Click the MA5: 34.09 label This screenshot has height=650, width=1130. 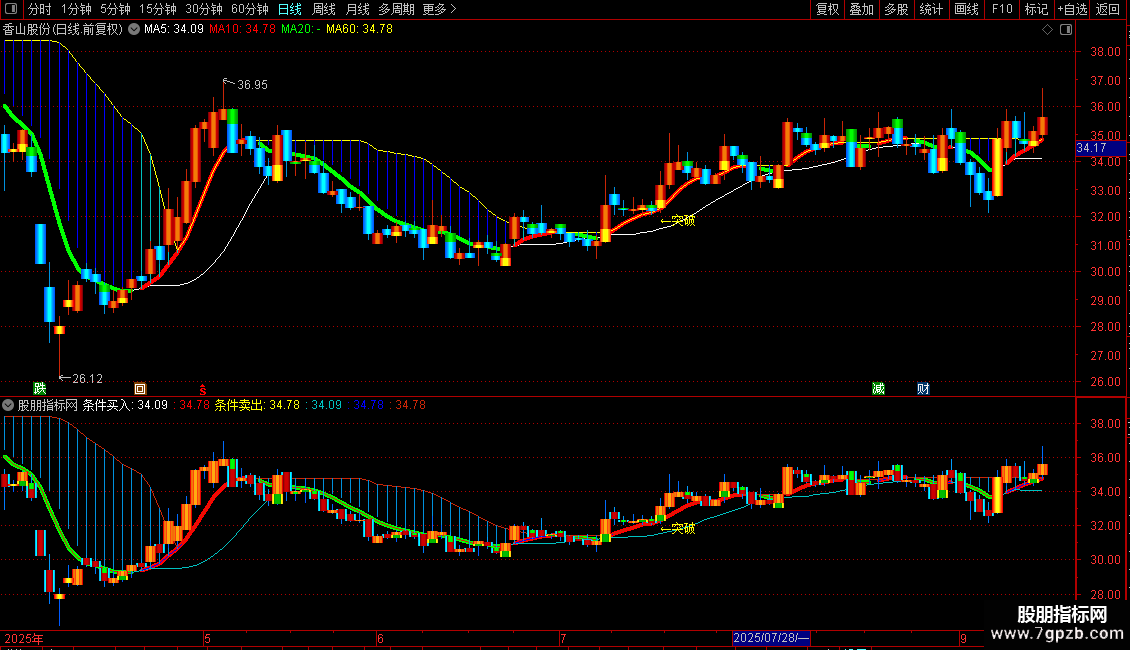click(x=174, y=29)
